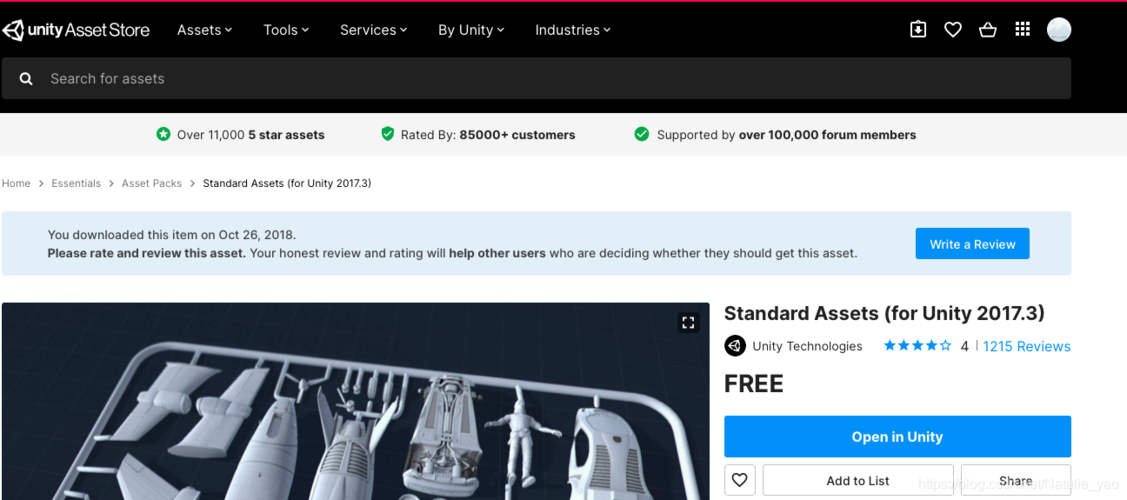The image size is (1127, 500).
Task: Click the Unity Asset Store logo
Action: 76,29
